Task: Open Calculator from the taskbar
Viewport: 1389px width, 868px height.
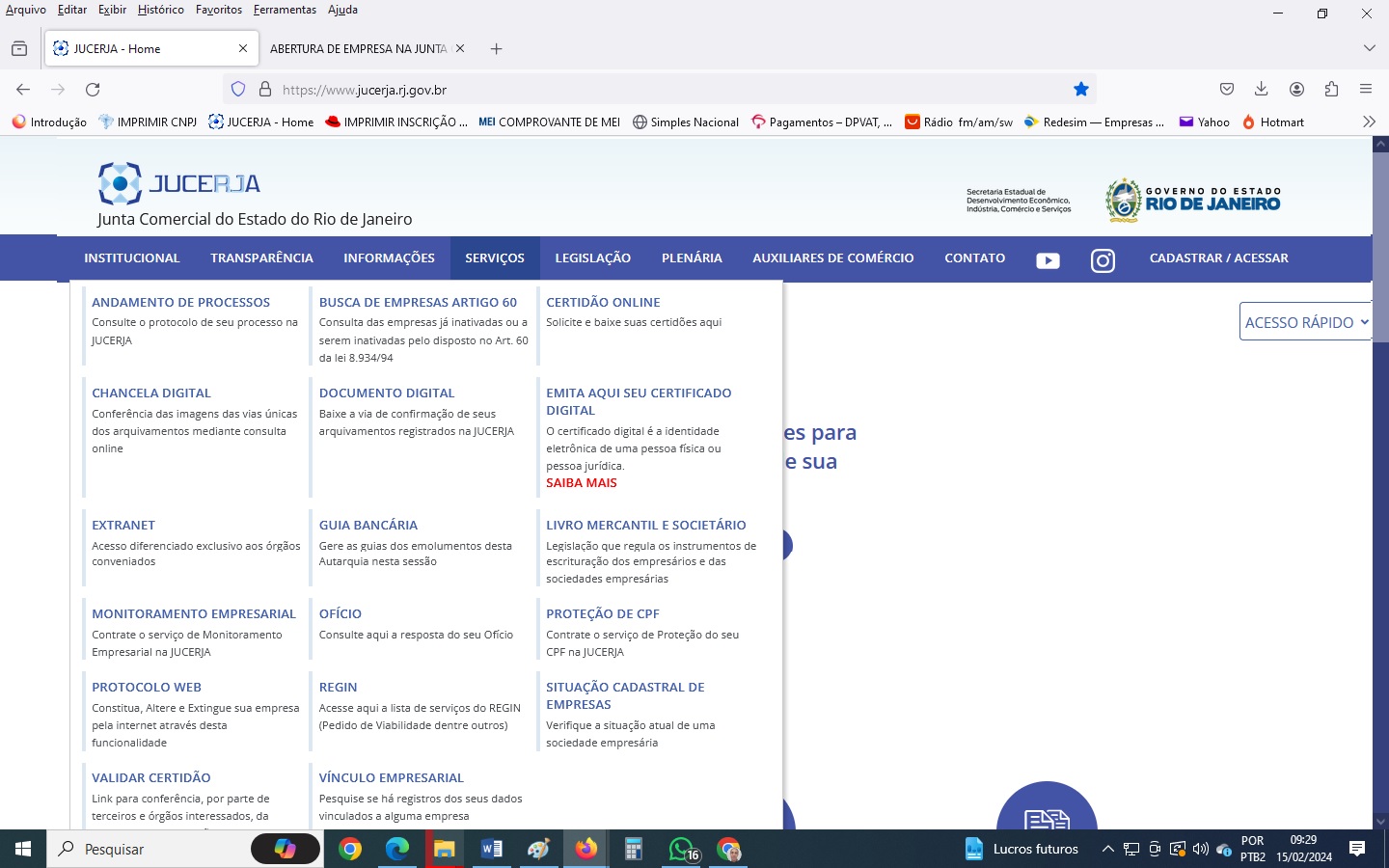Action: [x=634, y=849]
